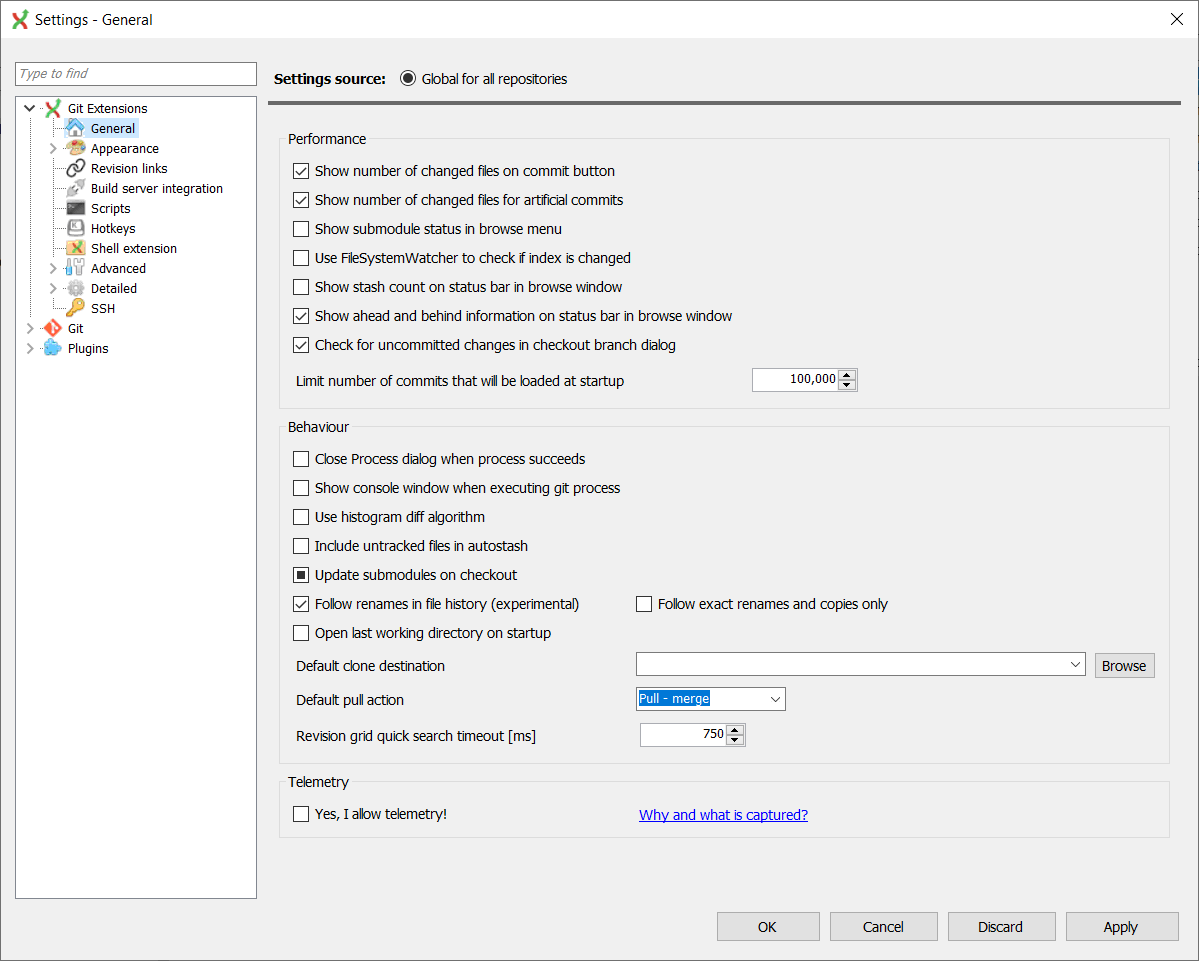The image size is (1199, 961).
Task: Disable follow renames in file history
Action: 301,604
